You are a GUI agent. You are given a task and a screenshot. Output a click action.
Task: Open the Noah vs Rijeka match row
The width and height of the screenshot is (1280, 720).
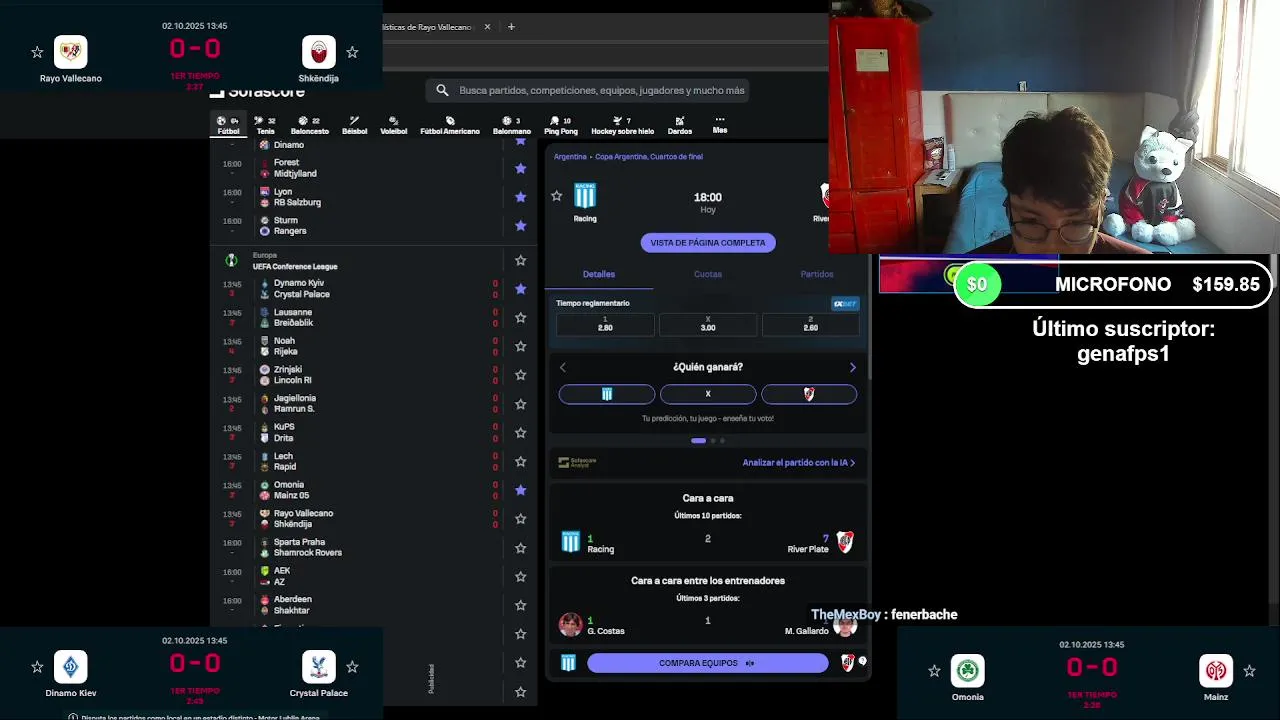tap(374, 346)
